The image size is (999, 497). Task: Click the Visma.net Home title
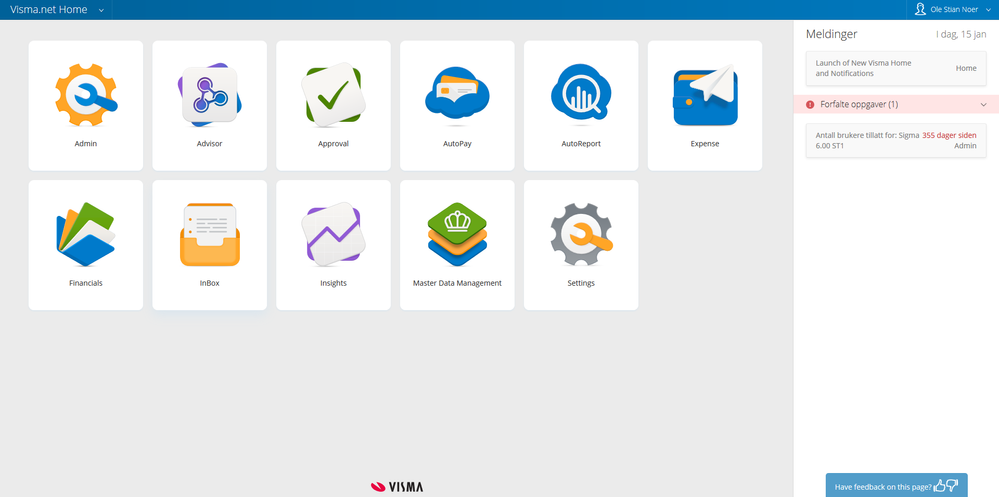48,10
